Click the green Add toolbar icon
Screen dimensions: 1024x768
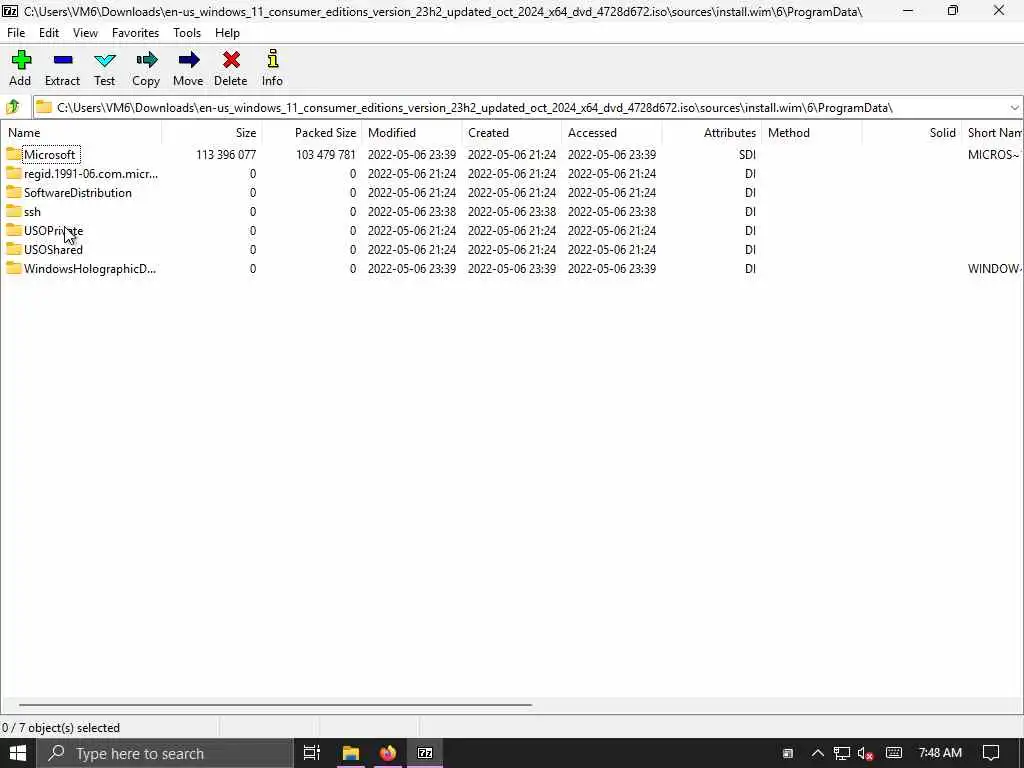tap(21, 60)
